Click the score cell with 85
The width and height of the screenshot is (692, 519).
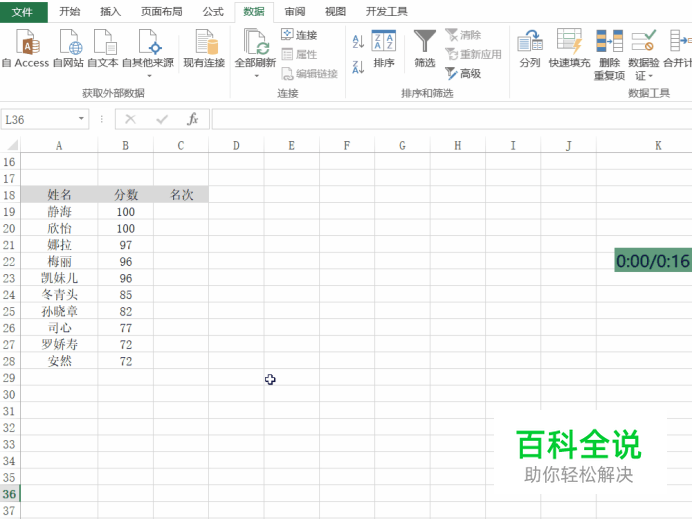pyautogui.click(x=126, y=295)
